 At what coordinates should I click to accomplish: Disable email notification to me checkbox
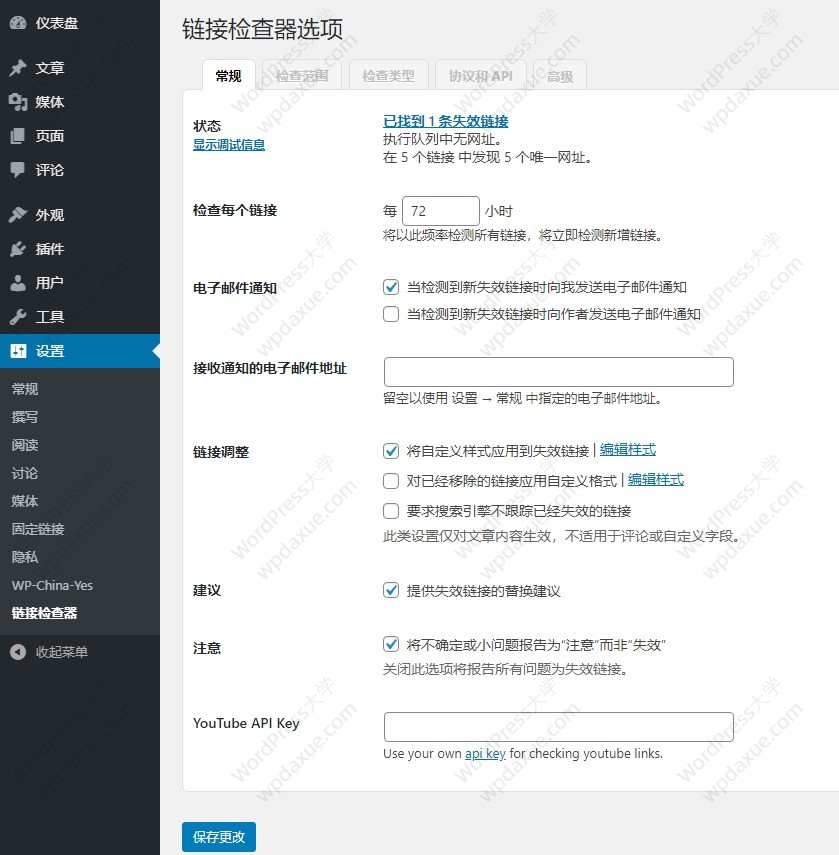click(x=391, y=287)
